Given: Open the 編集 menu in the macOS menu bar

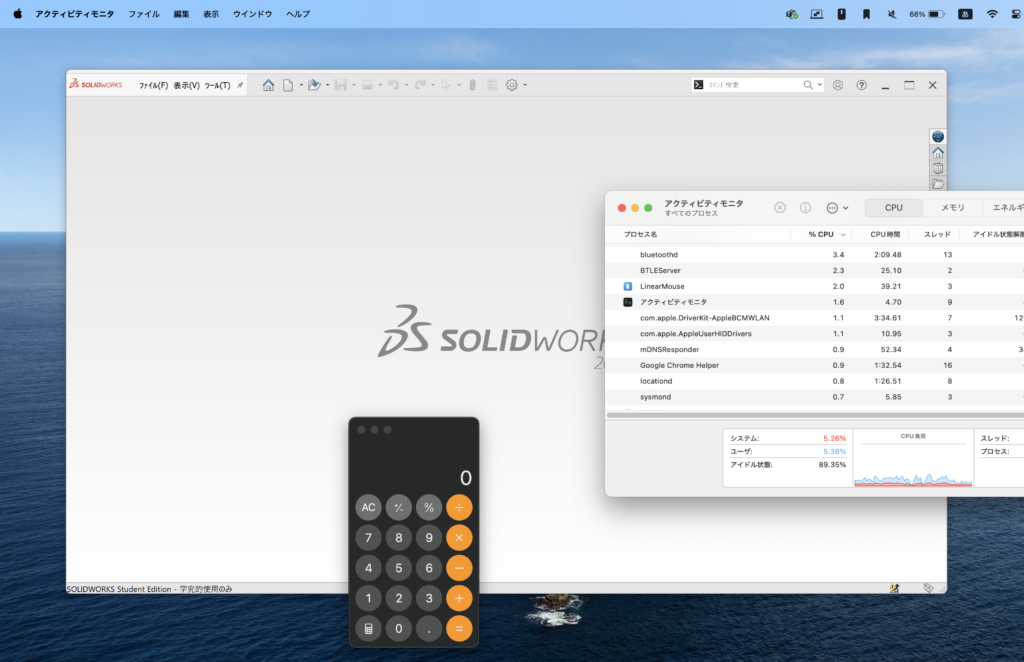Looking at the screenshot, I should coord(182,14).
